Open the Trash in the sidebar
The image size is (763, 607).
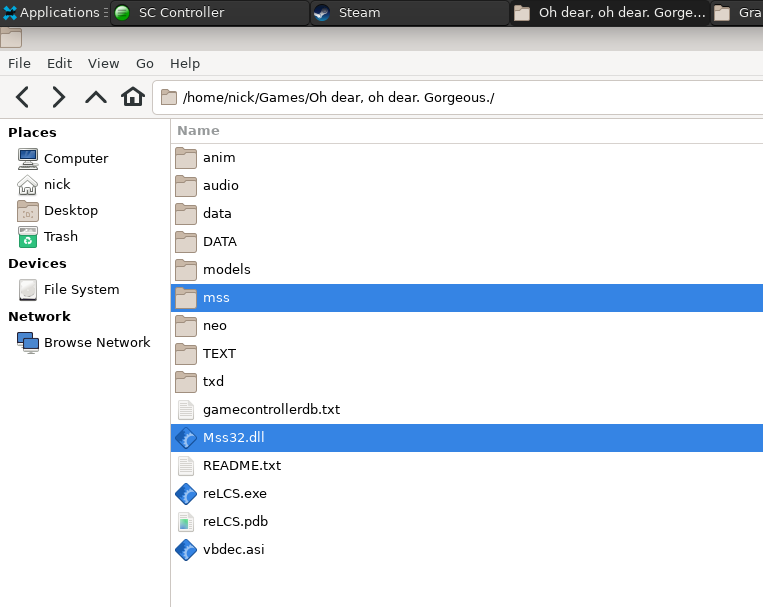[60, 237]
